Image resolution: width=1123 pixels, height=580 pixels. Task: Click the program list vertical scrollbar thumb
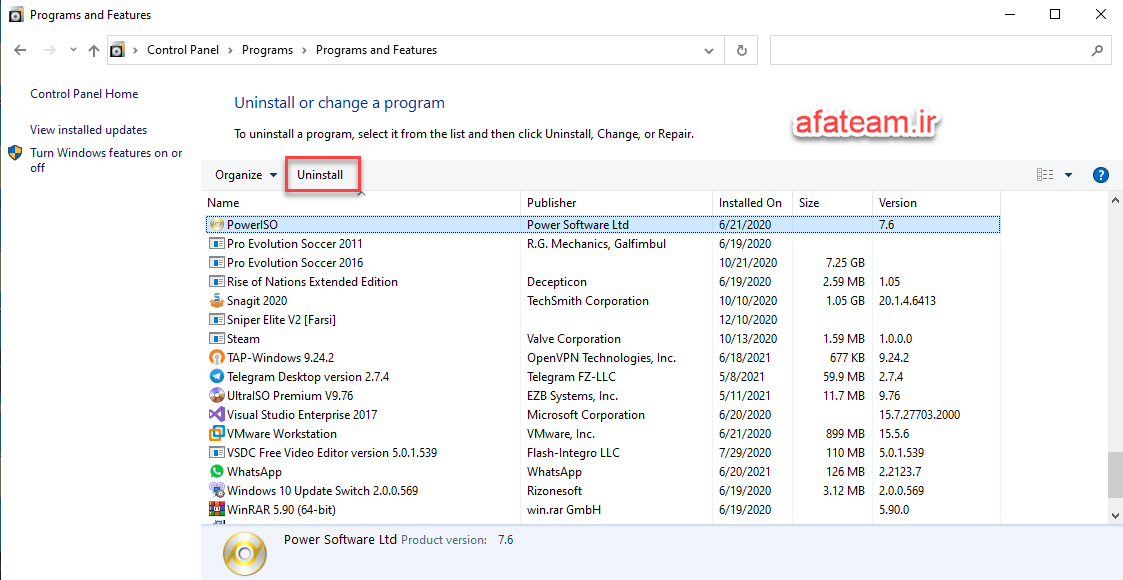click(x=1115, y=474)
